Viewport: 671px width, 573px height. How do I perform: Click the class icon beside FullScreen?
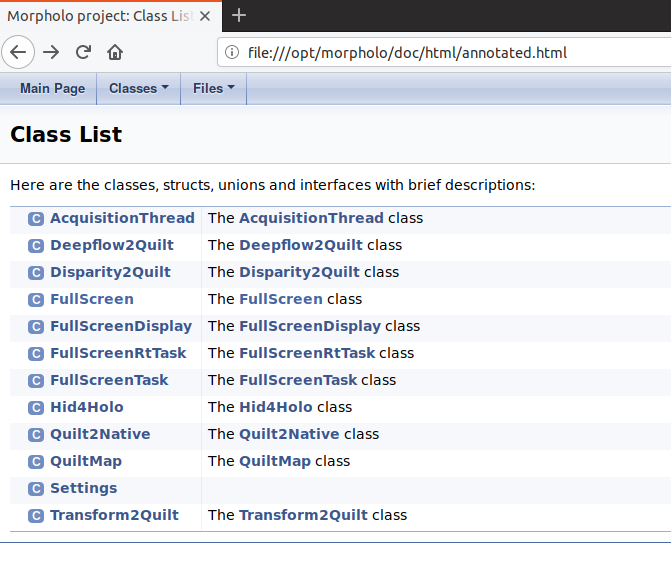click(x=36, y=300)
